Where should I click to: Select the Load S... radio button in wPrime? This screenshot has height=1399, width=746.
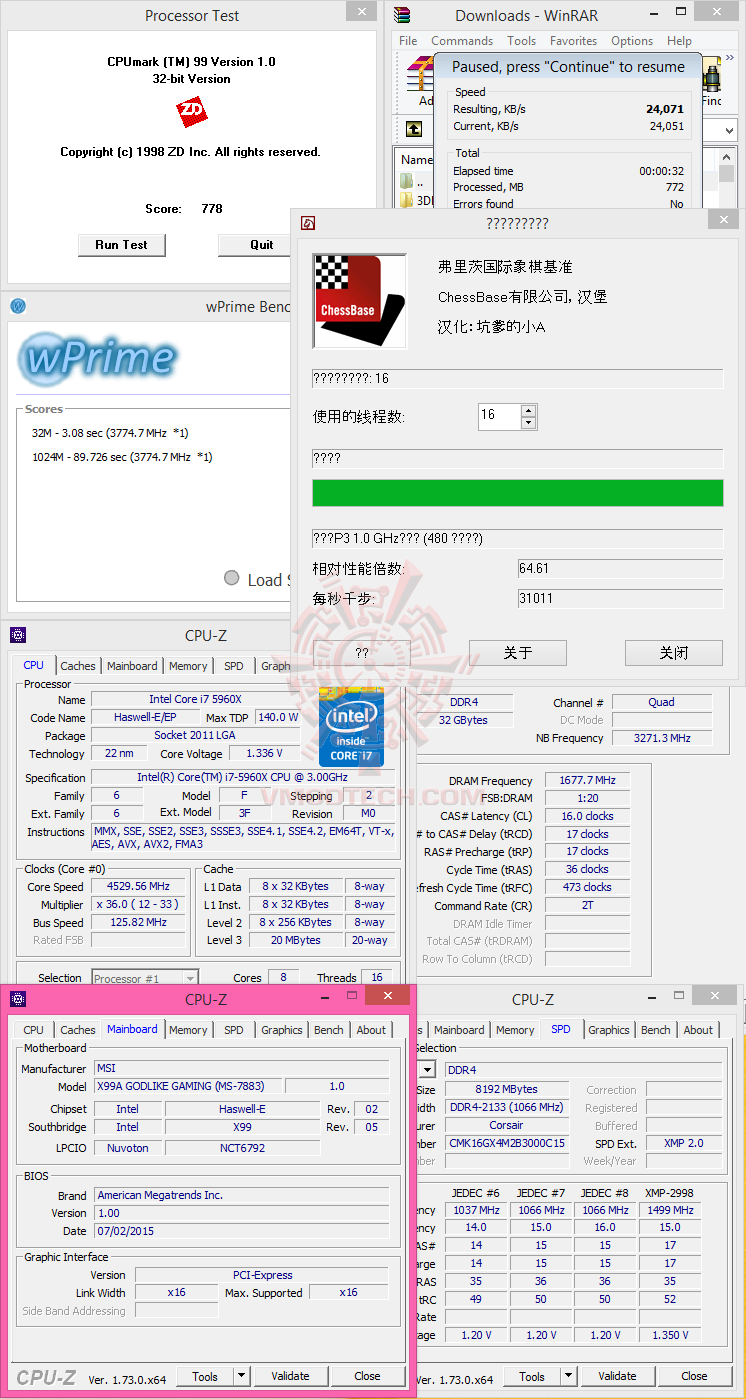click(232, 578)
